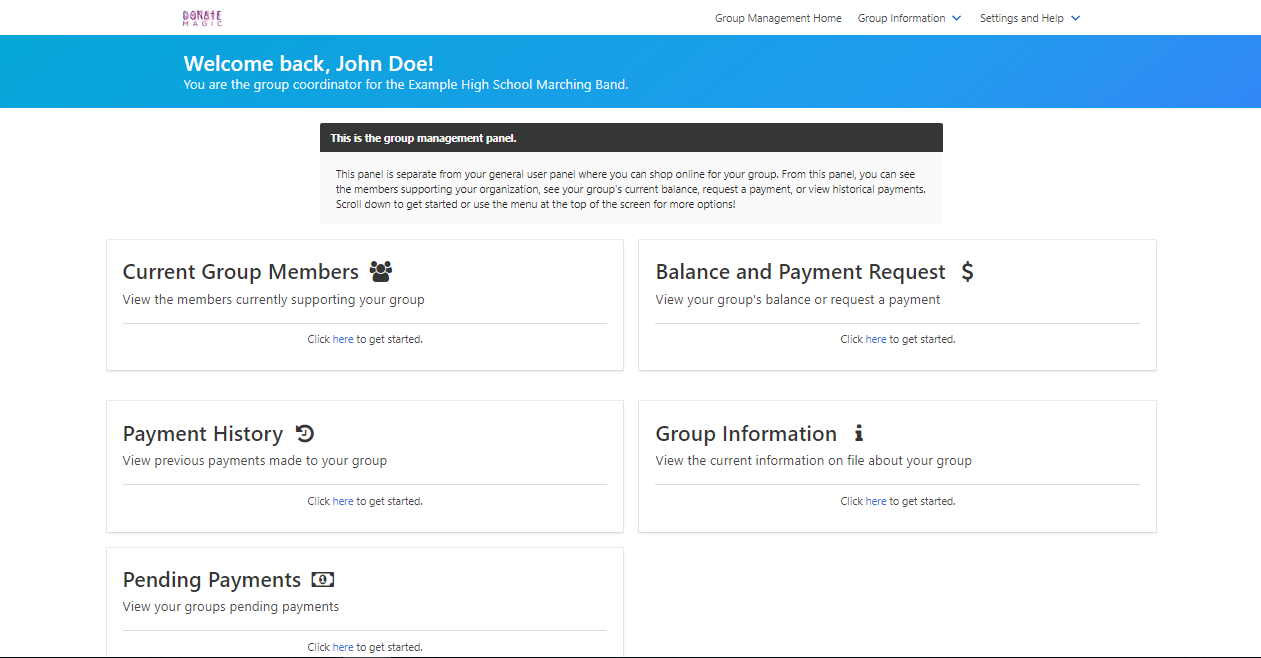1261x658 pixels.
Task: Click 'here' link in Payment History card
Action: click(343, 501)
